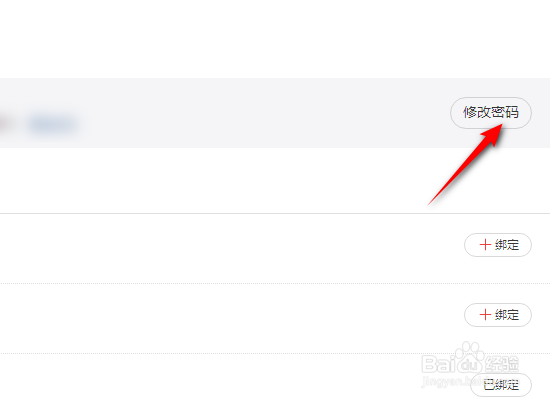
Task: Select the 密码 characters on password button
Action: pos(505,113)
